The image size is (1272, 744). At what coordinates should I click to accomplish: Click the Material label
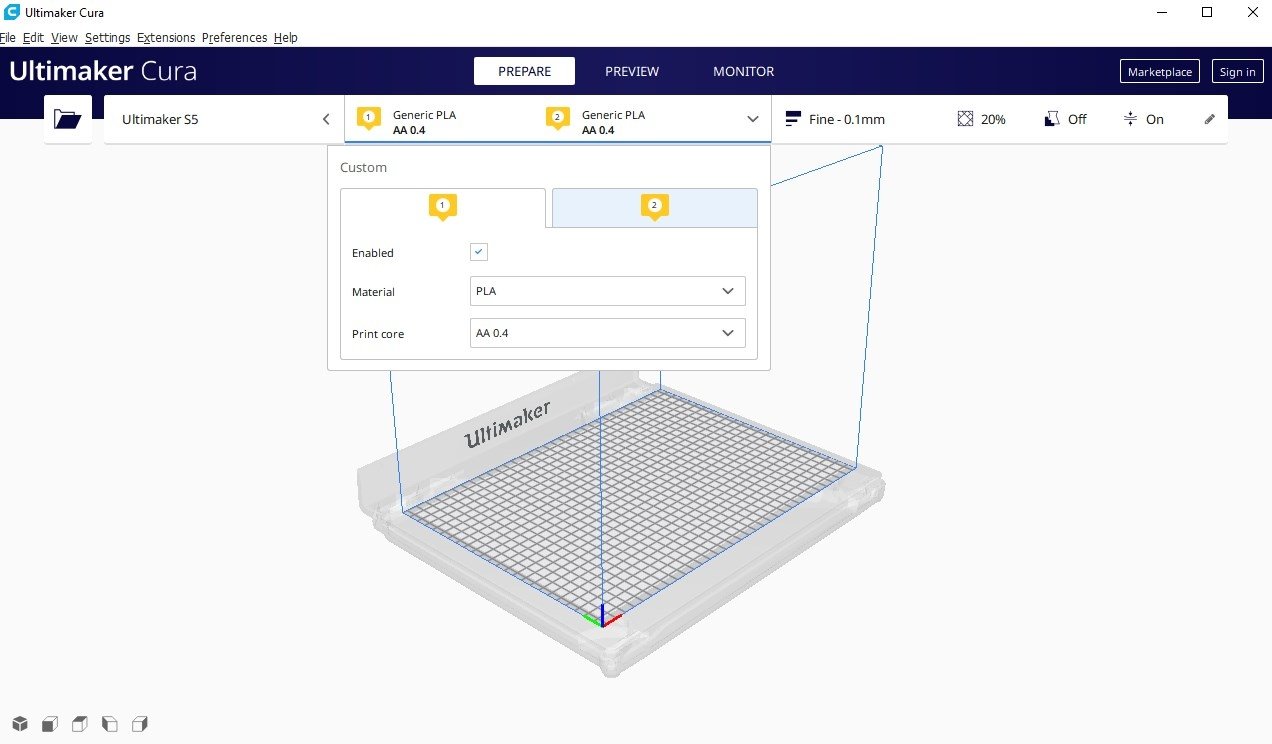[373, 291]
